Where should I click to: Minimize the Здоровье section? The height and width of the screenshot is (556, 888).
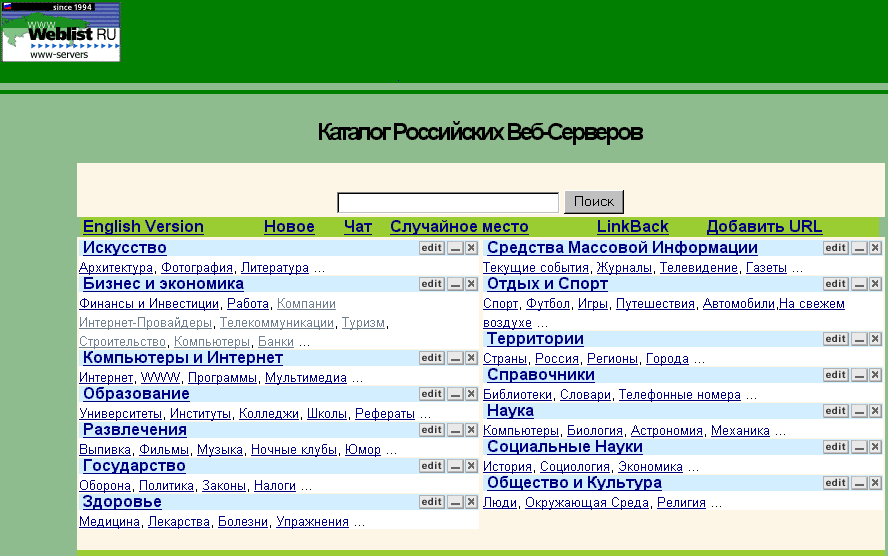(x=455, y=502)
